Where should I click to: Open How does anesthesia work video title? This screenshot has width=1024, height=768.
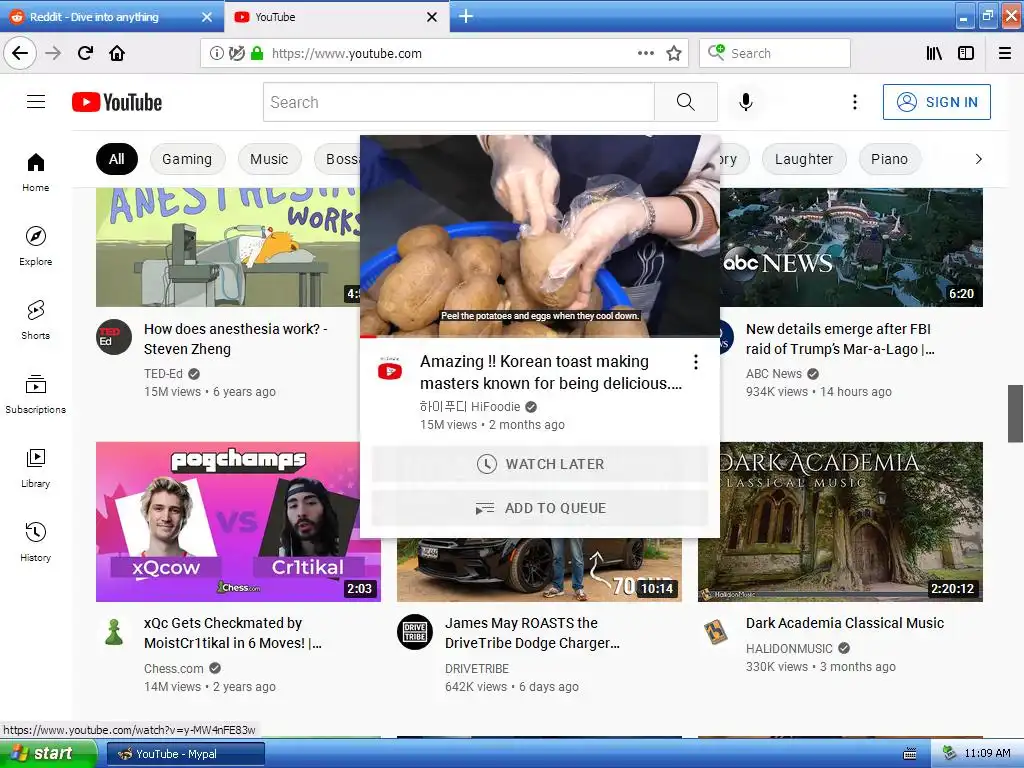coord(236,339)
